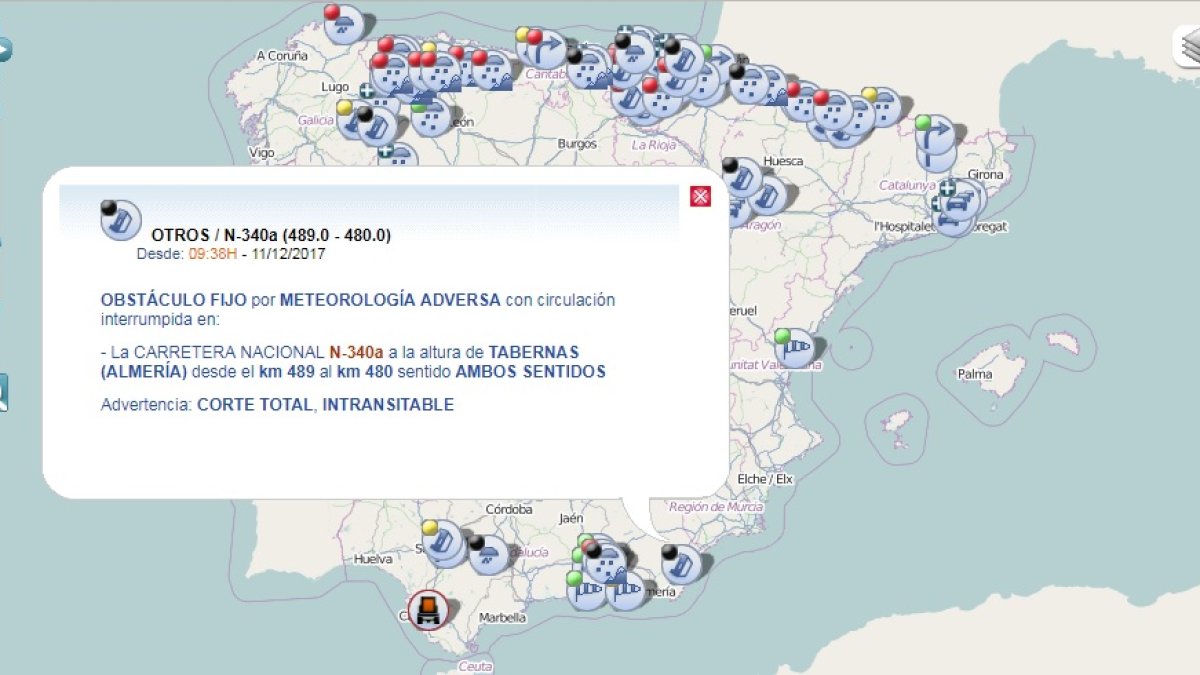1200x675 pixels.
Task: Open the yellow obstacle marker near Sevilla
Action: point(443,541)
